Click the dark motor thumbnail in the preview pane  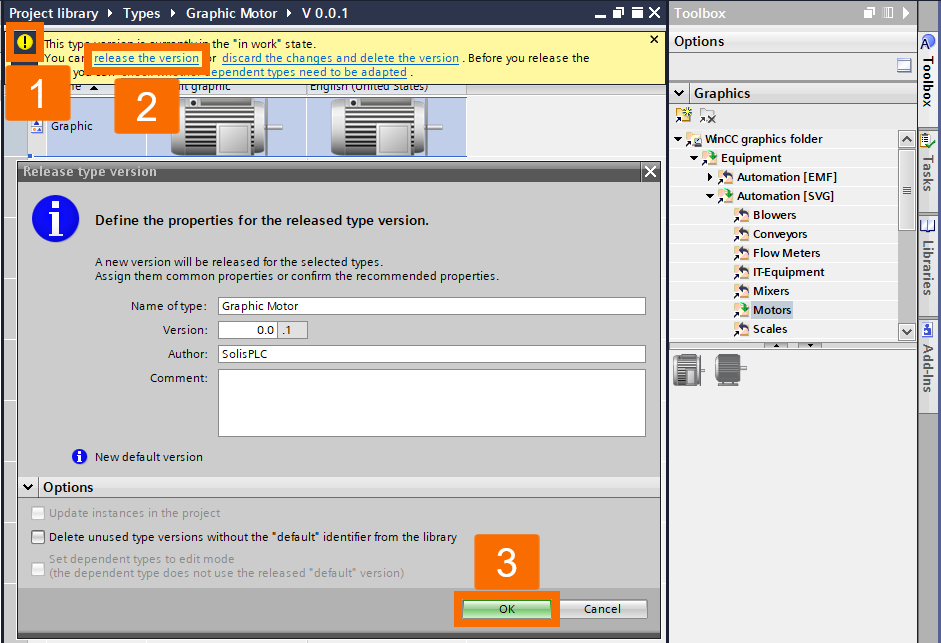pos(729,369)
